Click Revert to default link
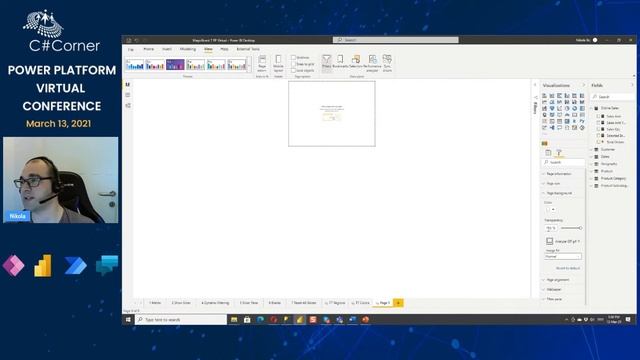Viewport: 640px width, 360px height. 568,268
